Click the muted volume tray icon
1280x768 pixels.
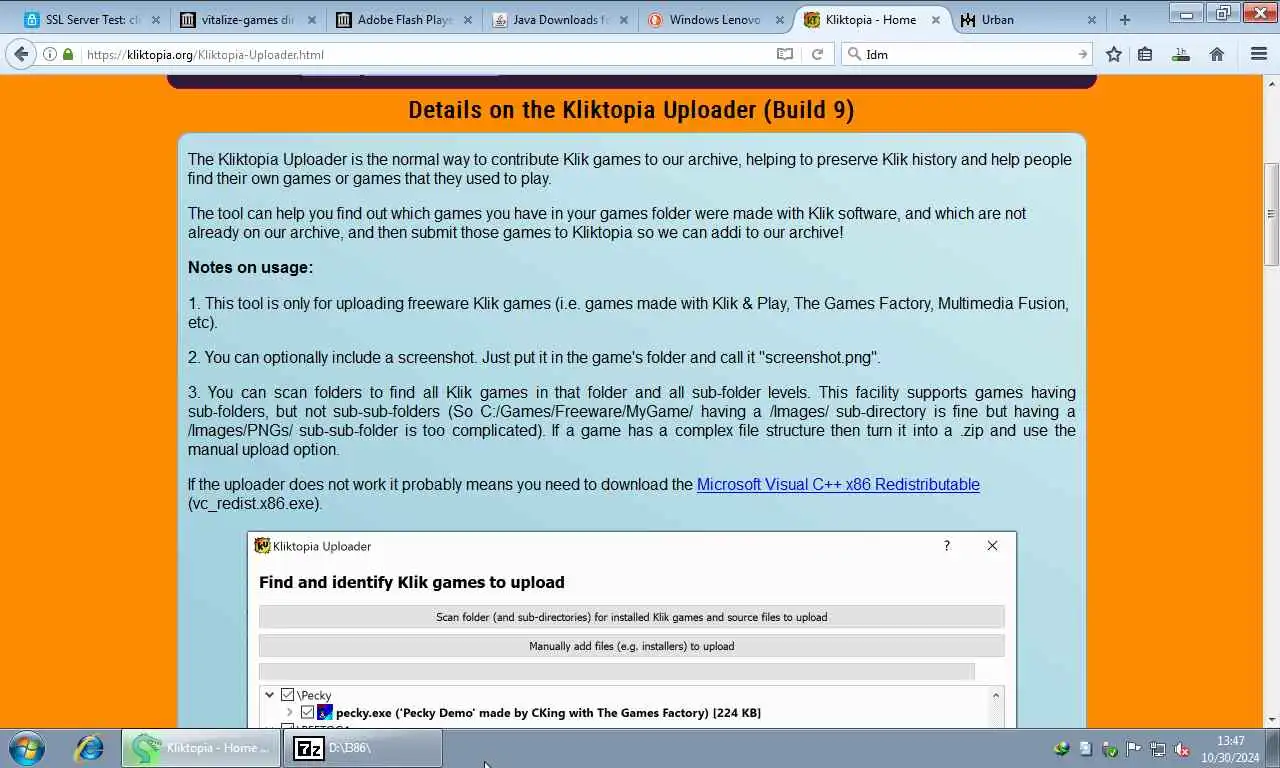click(1181, 749)
